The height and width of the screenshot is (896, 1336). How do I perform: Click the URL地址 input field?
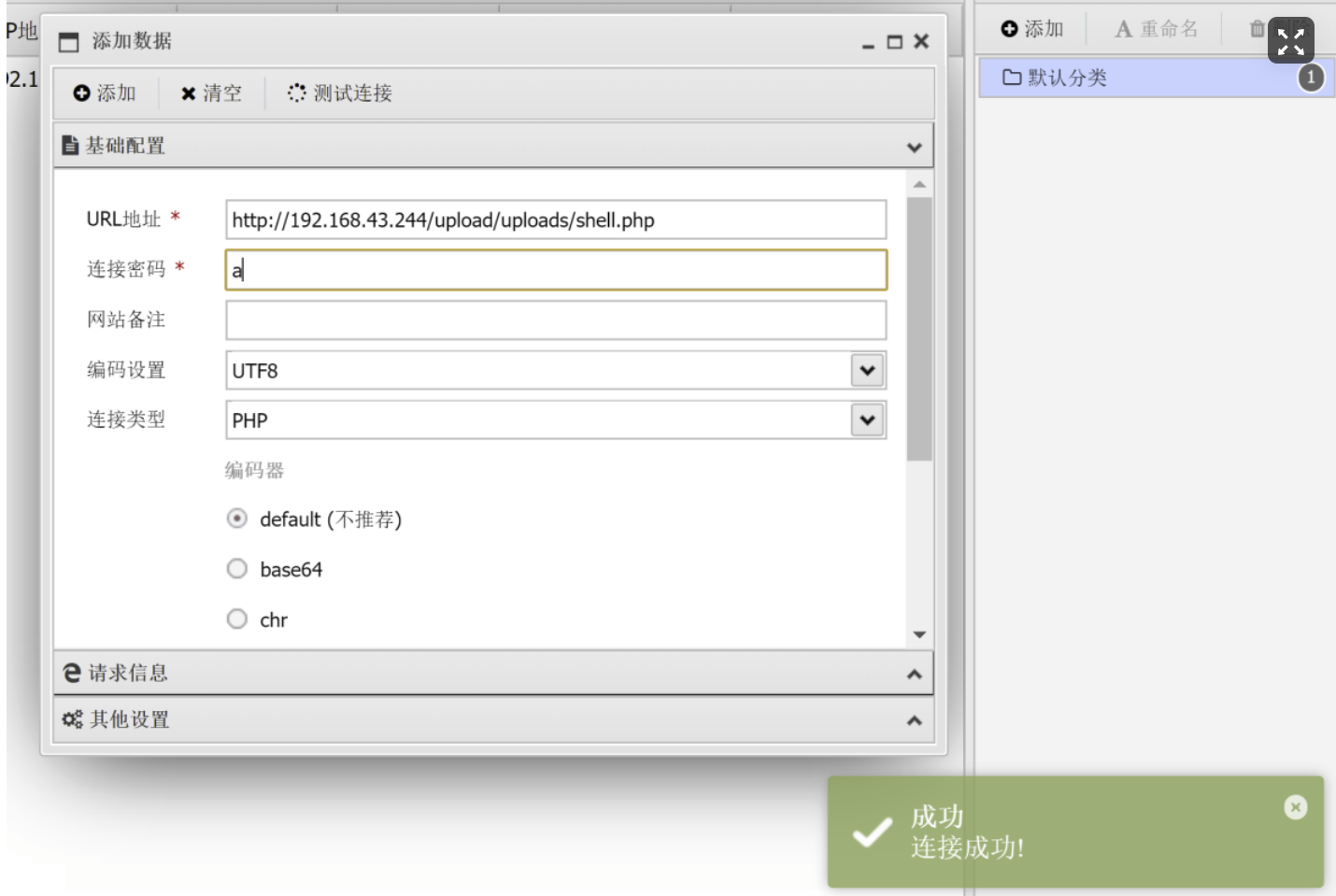(556, 220)
